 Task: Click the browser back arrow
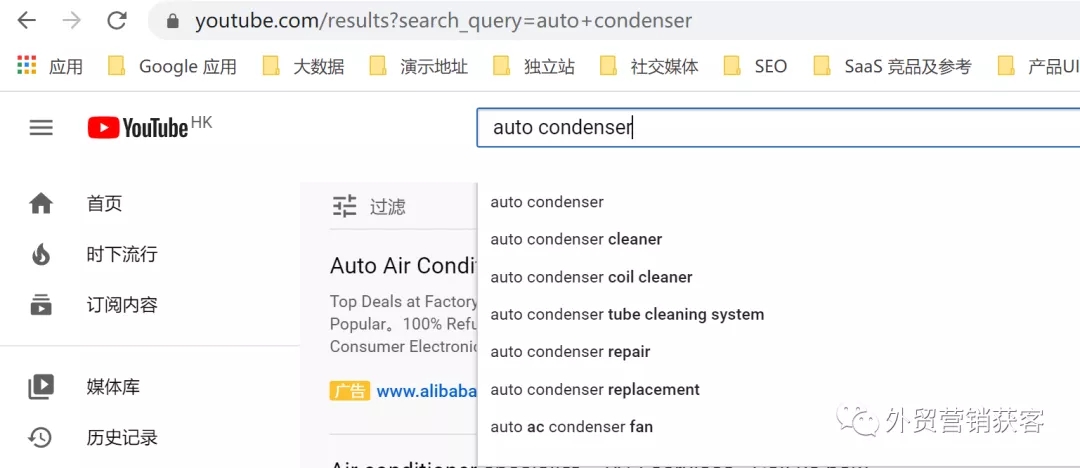click(x=27, y=21)
